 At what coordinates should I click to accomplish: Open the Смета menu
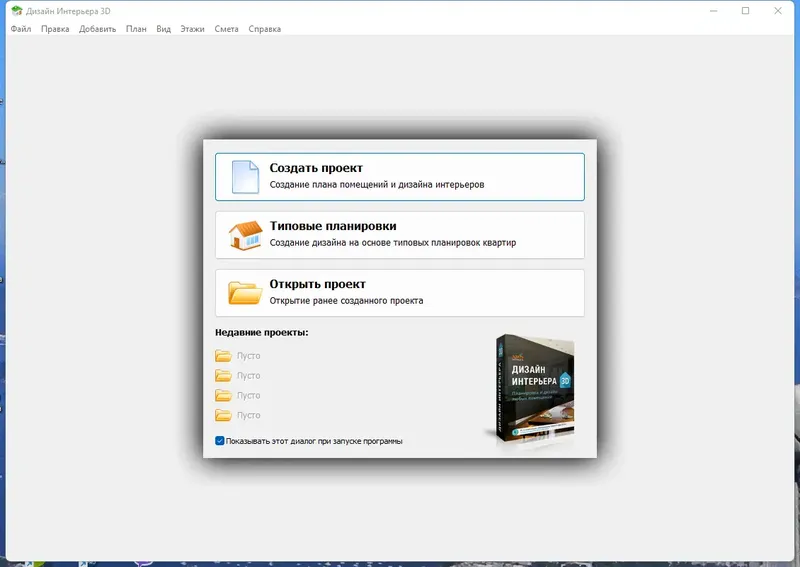pos(227,29)
